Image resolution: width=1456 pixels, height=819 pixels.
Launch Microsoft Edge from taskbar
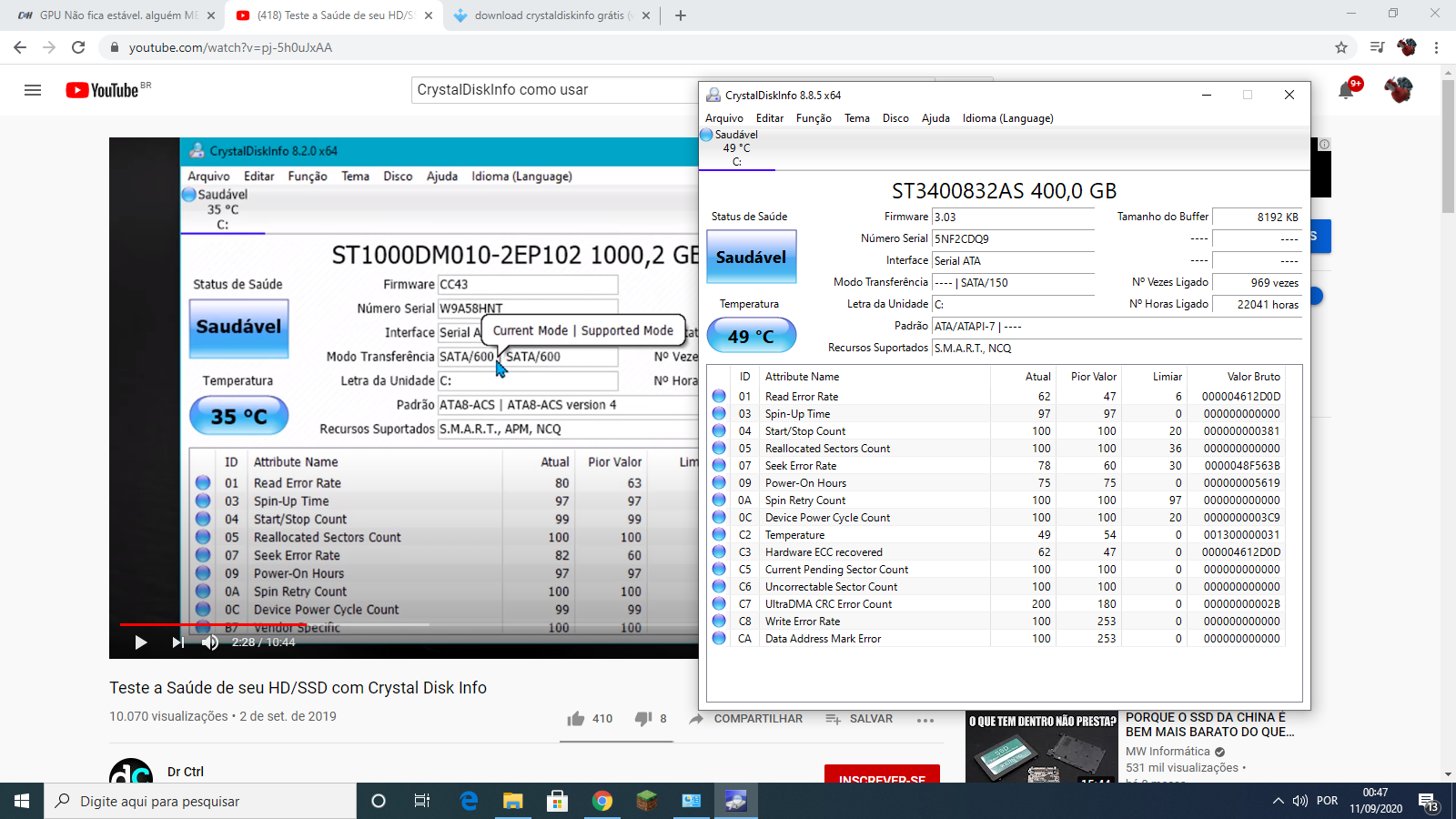[x=469, y=801]
